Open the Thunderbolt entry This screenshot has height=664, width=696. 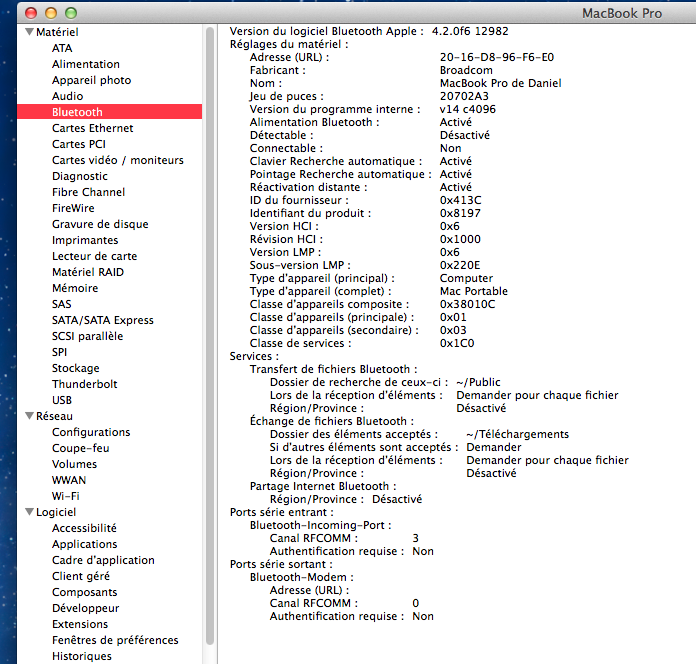point(84,384)
